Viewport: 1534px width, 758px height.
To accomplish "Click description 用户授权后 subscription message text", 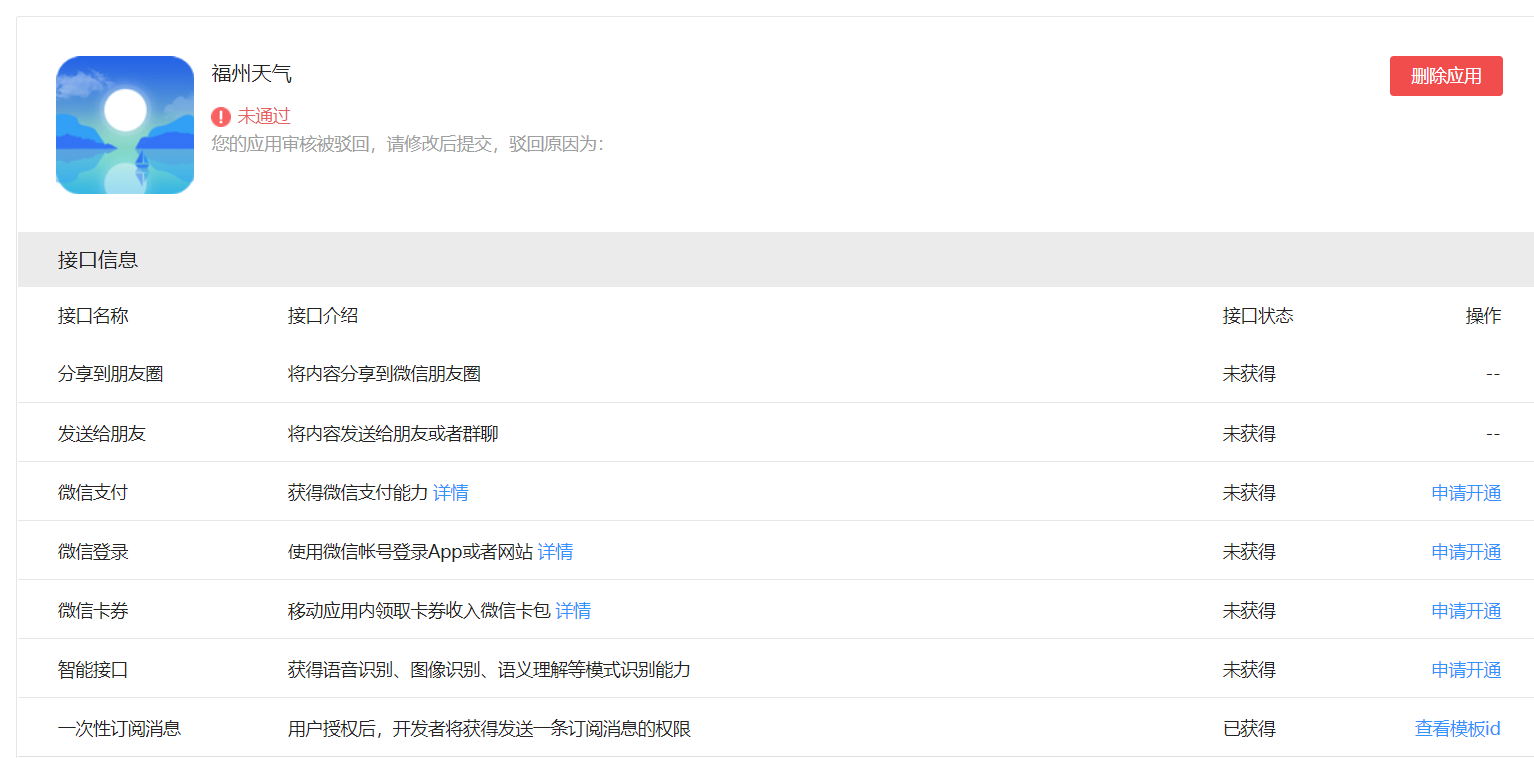I will (490, 729).
